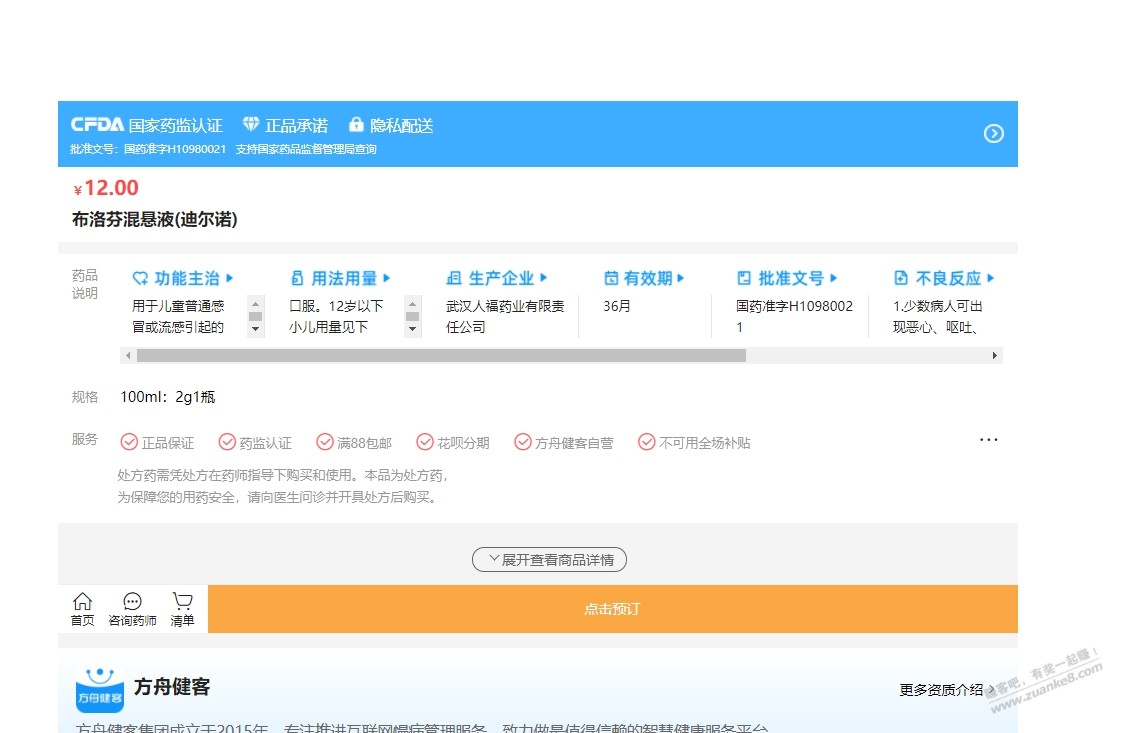The width and height of the screenshot is (1127, 733).
Task: Expand 用法用量 section arrow
Action: point(387,278)
